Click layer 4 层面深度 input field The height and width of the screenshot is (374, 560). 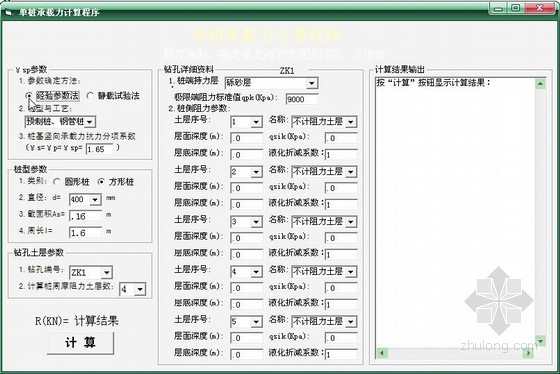coord(246,288)
